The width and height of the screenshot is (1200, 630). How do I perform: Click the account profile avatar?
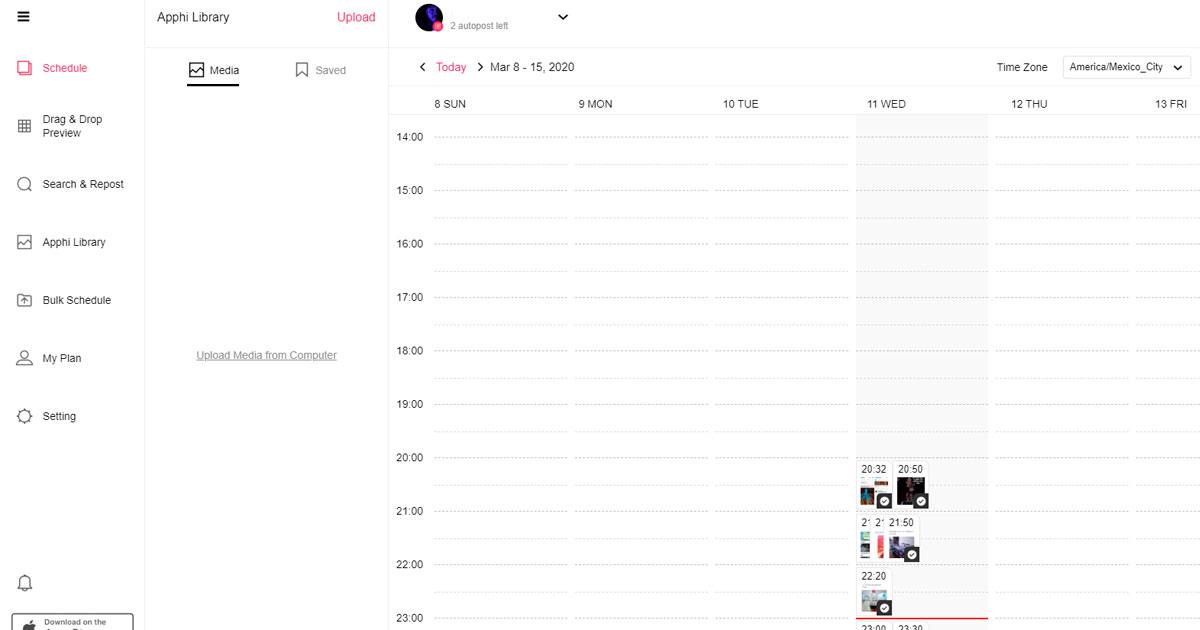pyautogui.click(x=429, y=18)
